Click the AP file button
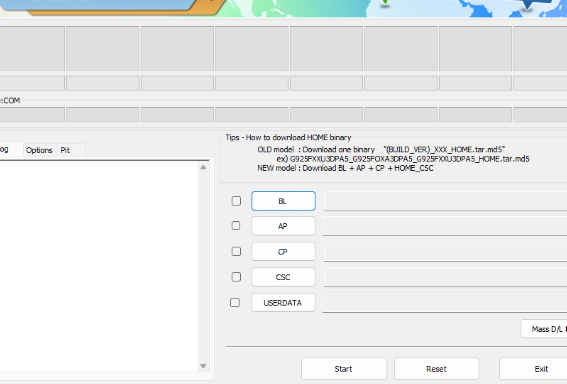This screenshot has height=384, width=567. [x=283, y=226]
